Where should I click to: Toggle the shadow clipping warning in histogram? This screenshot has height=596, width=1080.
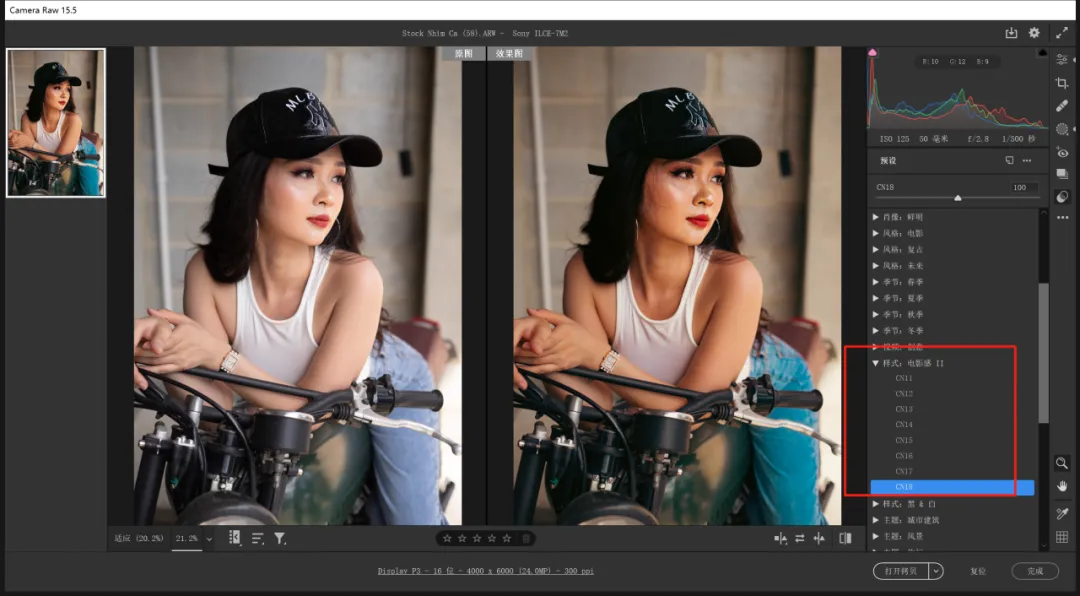coord(873,52)
